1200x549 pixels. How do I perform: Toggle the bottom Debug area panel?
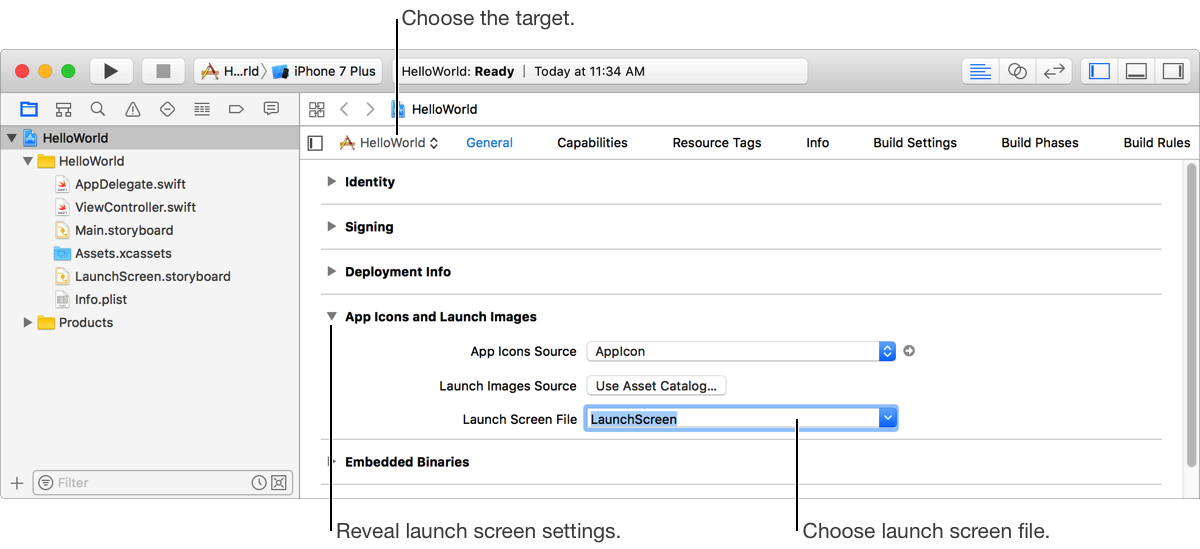[x=1135, y=71]
